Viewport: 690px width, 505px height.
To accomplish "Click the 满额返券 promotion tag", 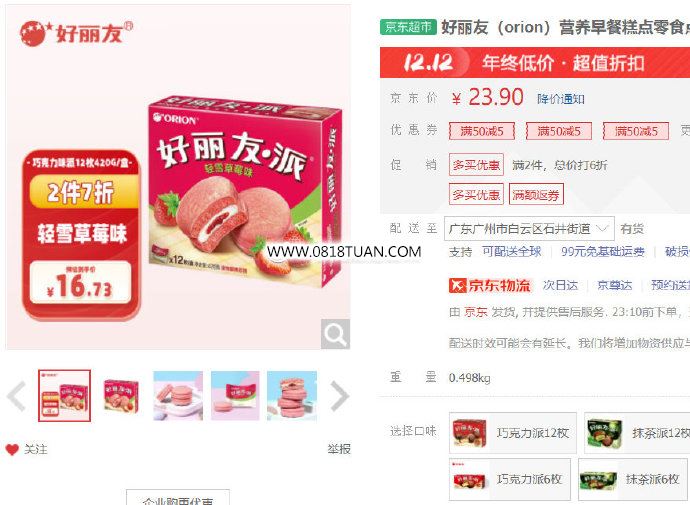I will click(x=536, y=194).
